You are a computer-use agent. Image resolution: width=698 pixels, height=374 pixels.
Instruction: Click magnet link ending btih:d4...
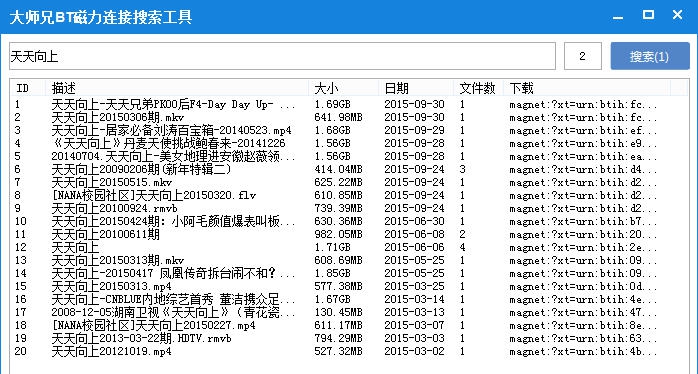583,170
